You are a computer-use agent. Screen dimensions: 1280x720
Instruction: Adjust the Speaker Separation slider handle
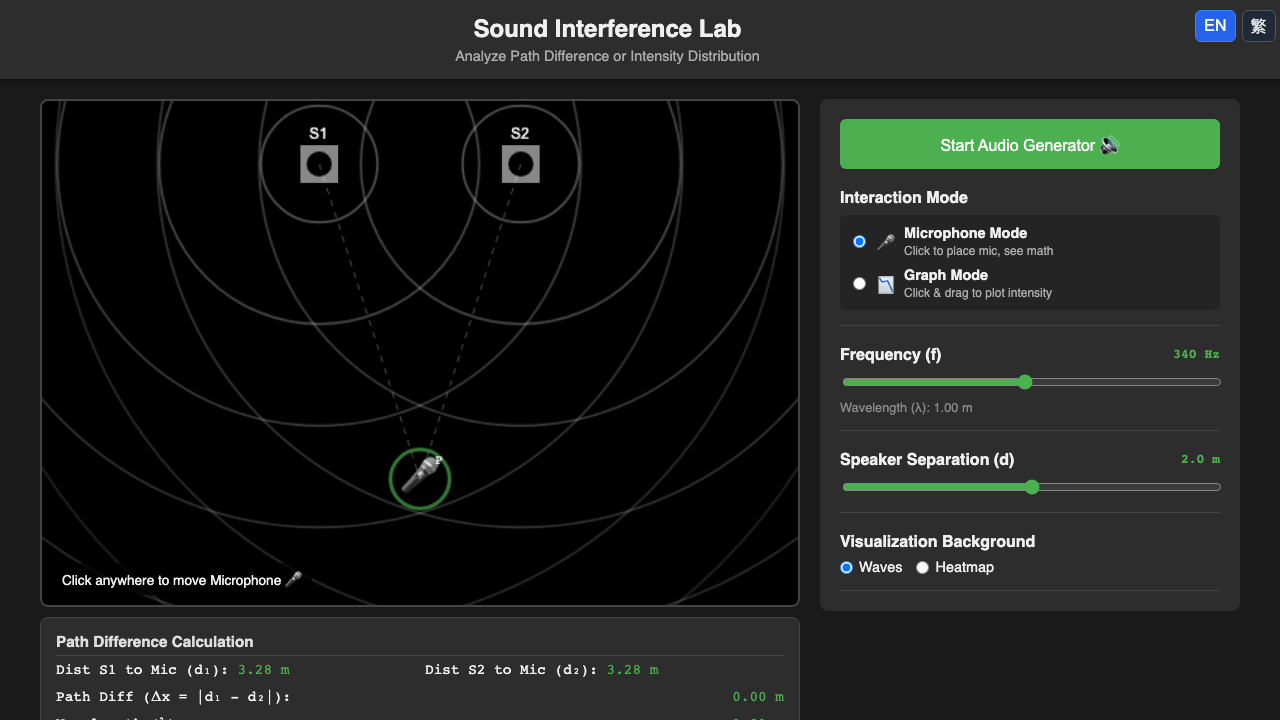(1032, 487)
